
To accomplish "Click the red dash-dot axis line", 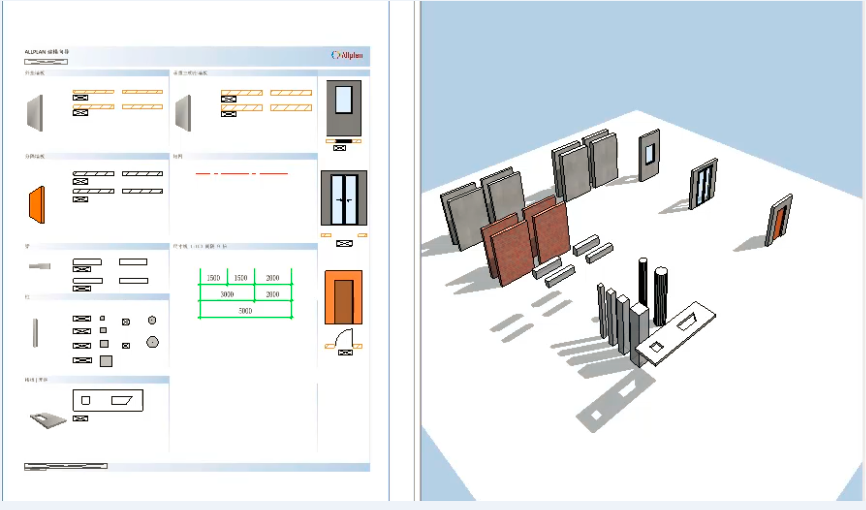I will [x=241, y=174].
